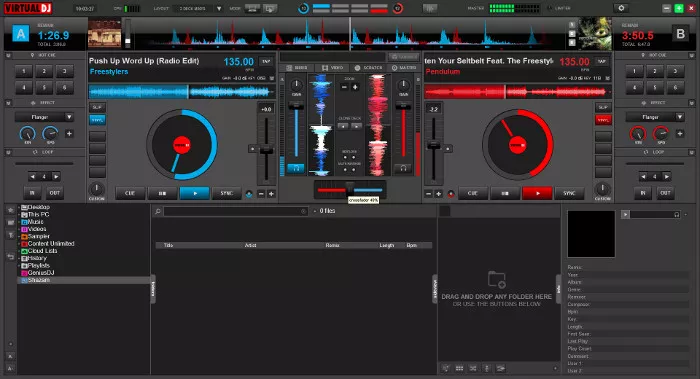Select GeniusDJ in folder tree
The height and width of the screenshot is (379, 700).
coord(41,273)
